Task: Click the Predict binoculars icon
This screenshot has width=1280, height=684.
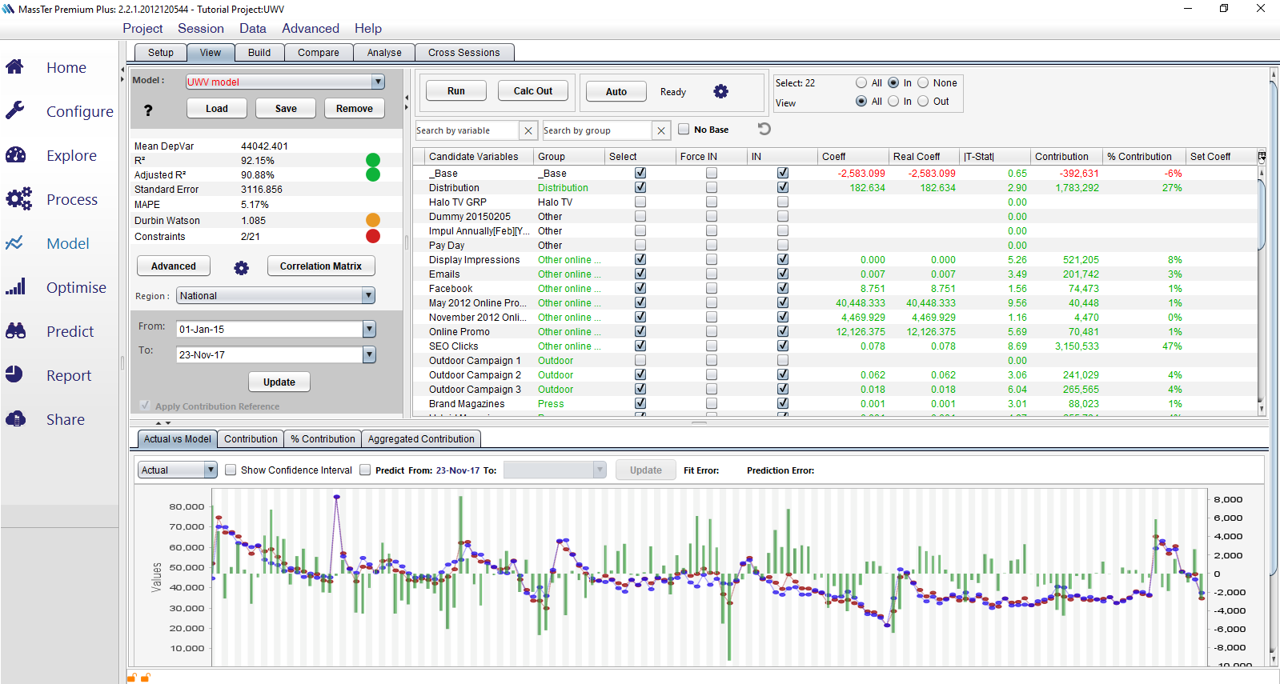Action: coord(16,331)
